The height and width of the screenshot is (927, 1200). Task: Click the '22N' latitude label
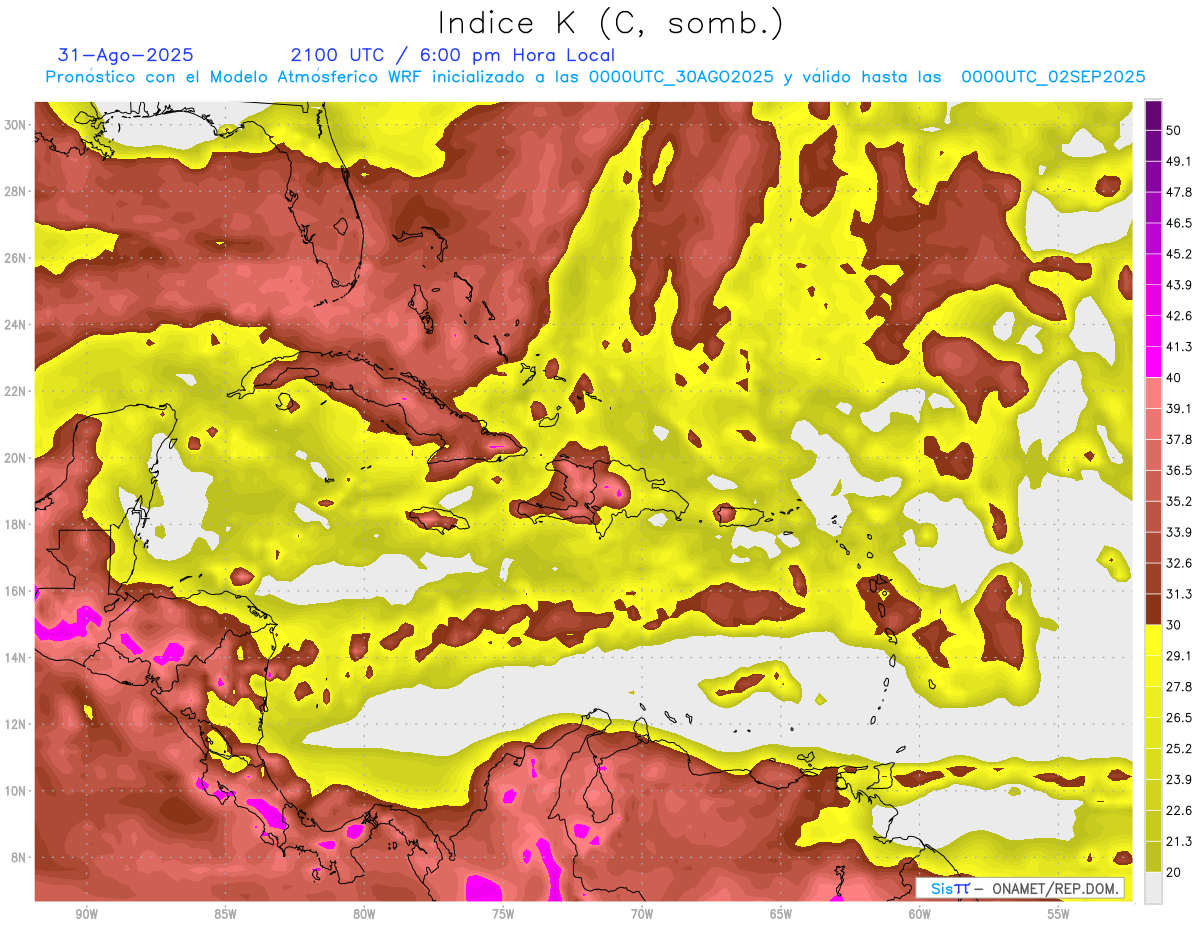click(x=16, y=391)
